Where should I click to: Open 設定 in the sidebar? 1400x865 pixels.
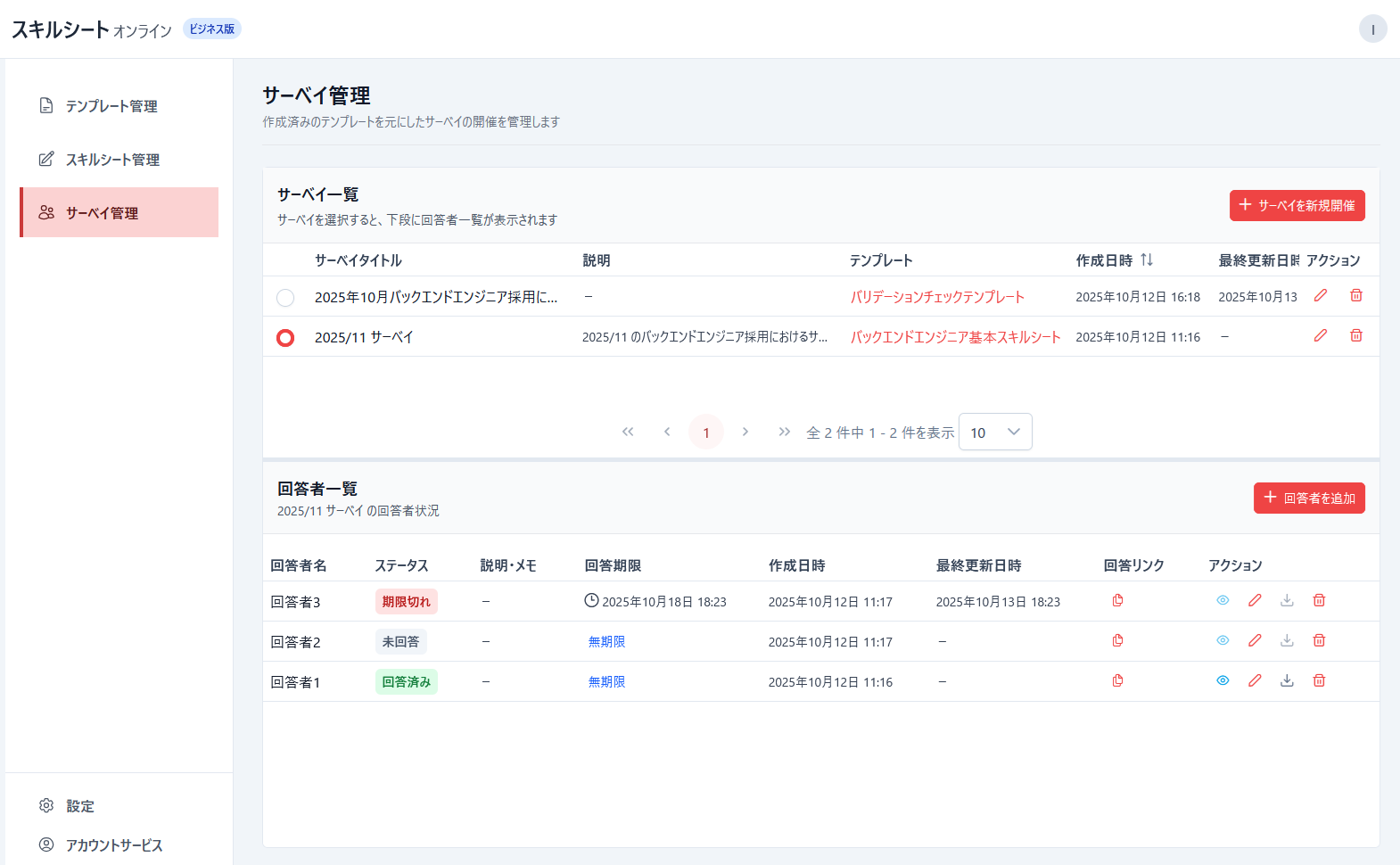[x=119, y=805]
